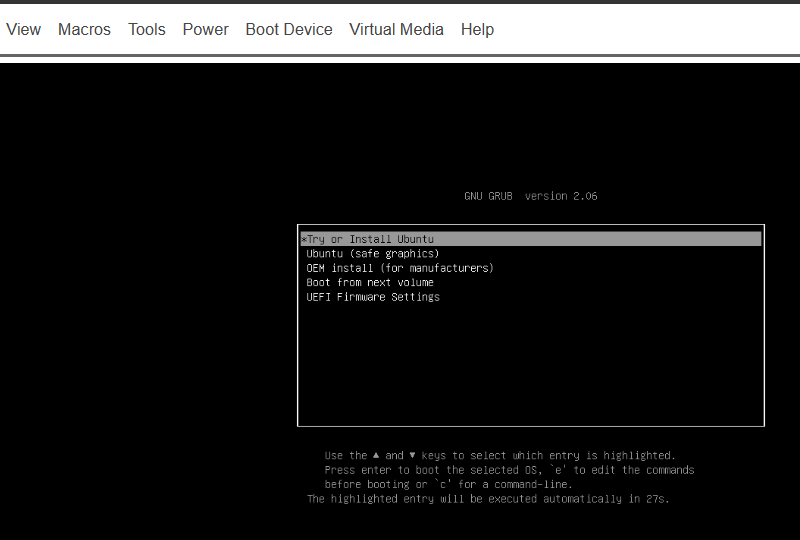
Task: Click the GNU GRUB version 2.06 title
Action: pyautogui.click(x=530, y=196)
